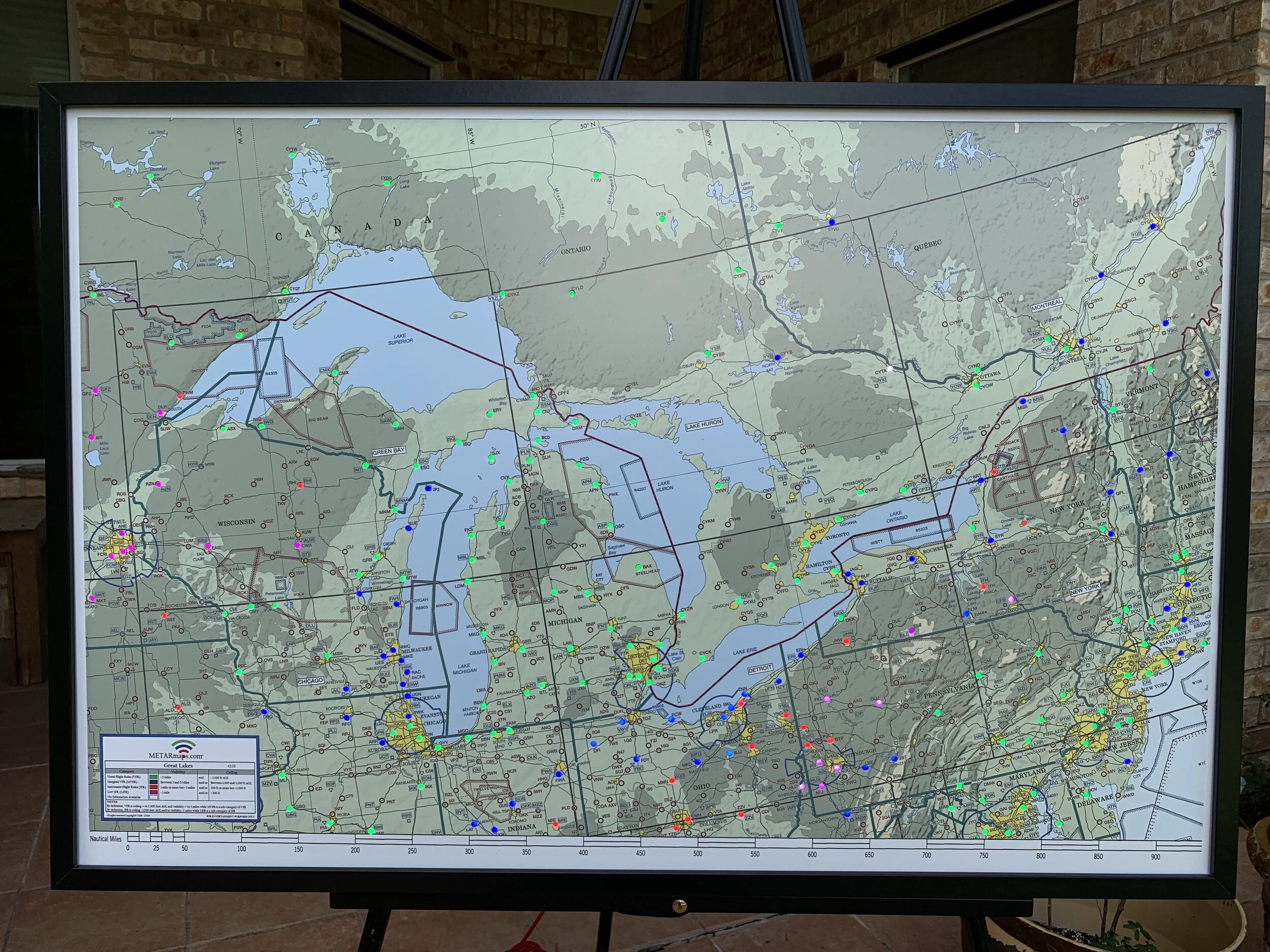Click the 'BIG BEAR' airspace label
The width and height of the screenshot is (1270, 952).
(317, 419)
